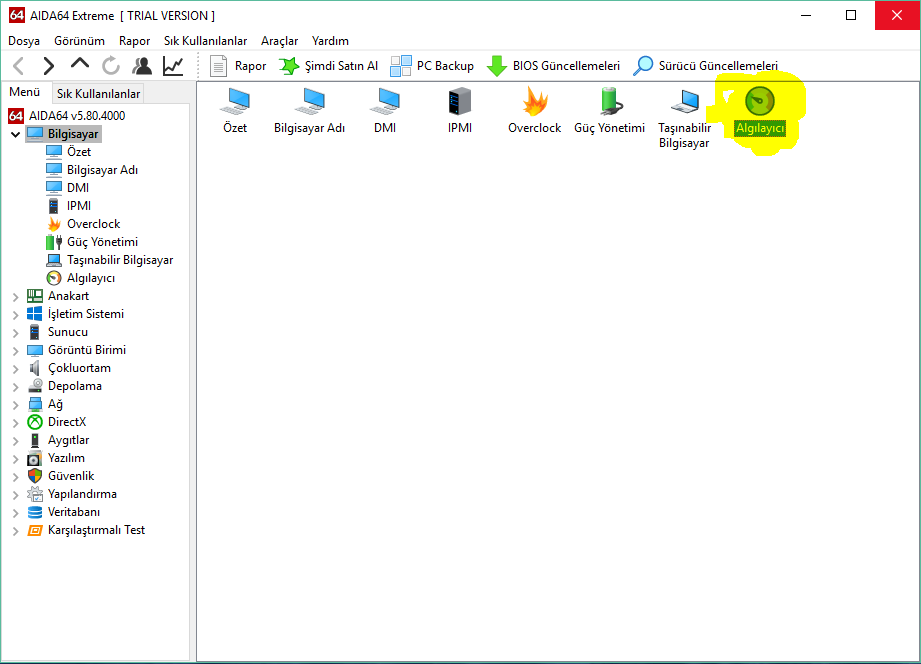Select Bilgisayar Adı in the sidebar tree
The width and height of the screenshot is (921, 664).
[92, 170]
